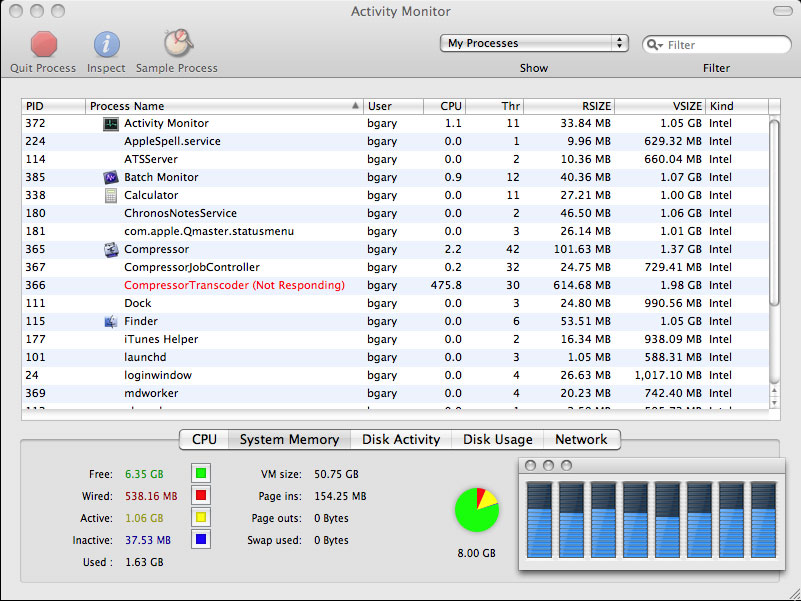This screenshot has height=601, width=801.
Task: Switch to the Disk Usage tab
Action: [x=498, y=440]
